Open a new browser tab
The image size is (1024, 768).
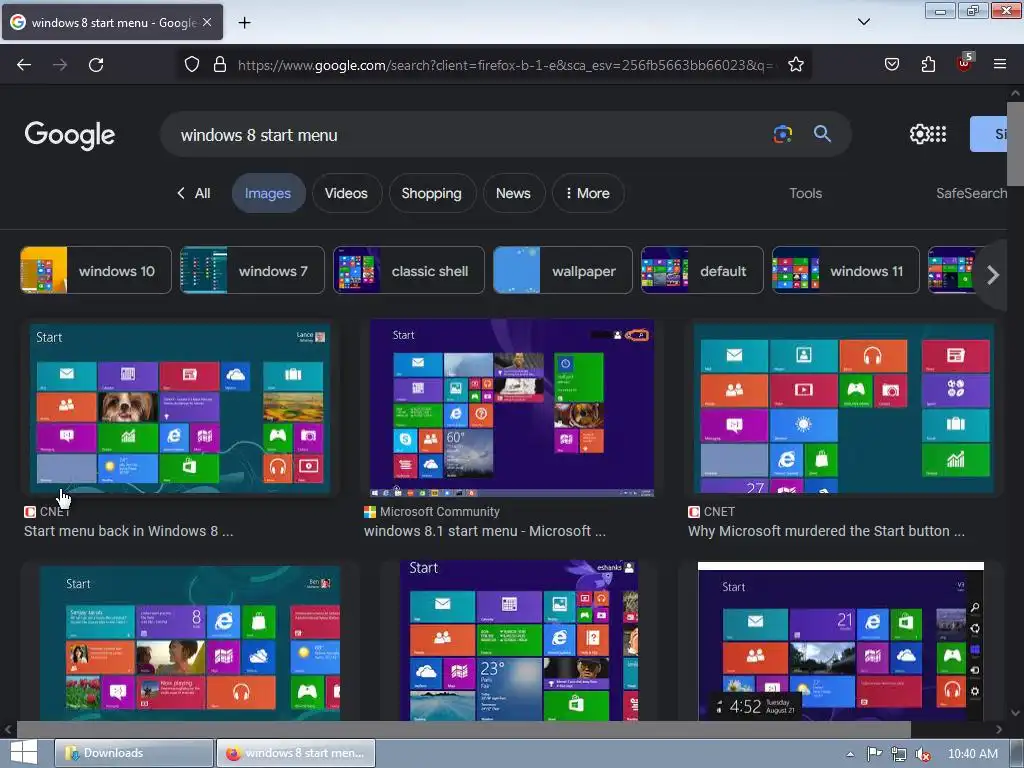(x=244, y=23)
